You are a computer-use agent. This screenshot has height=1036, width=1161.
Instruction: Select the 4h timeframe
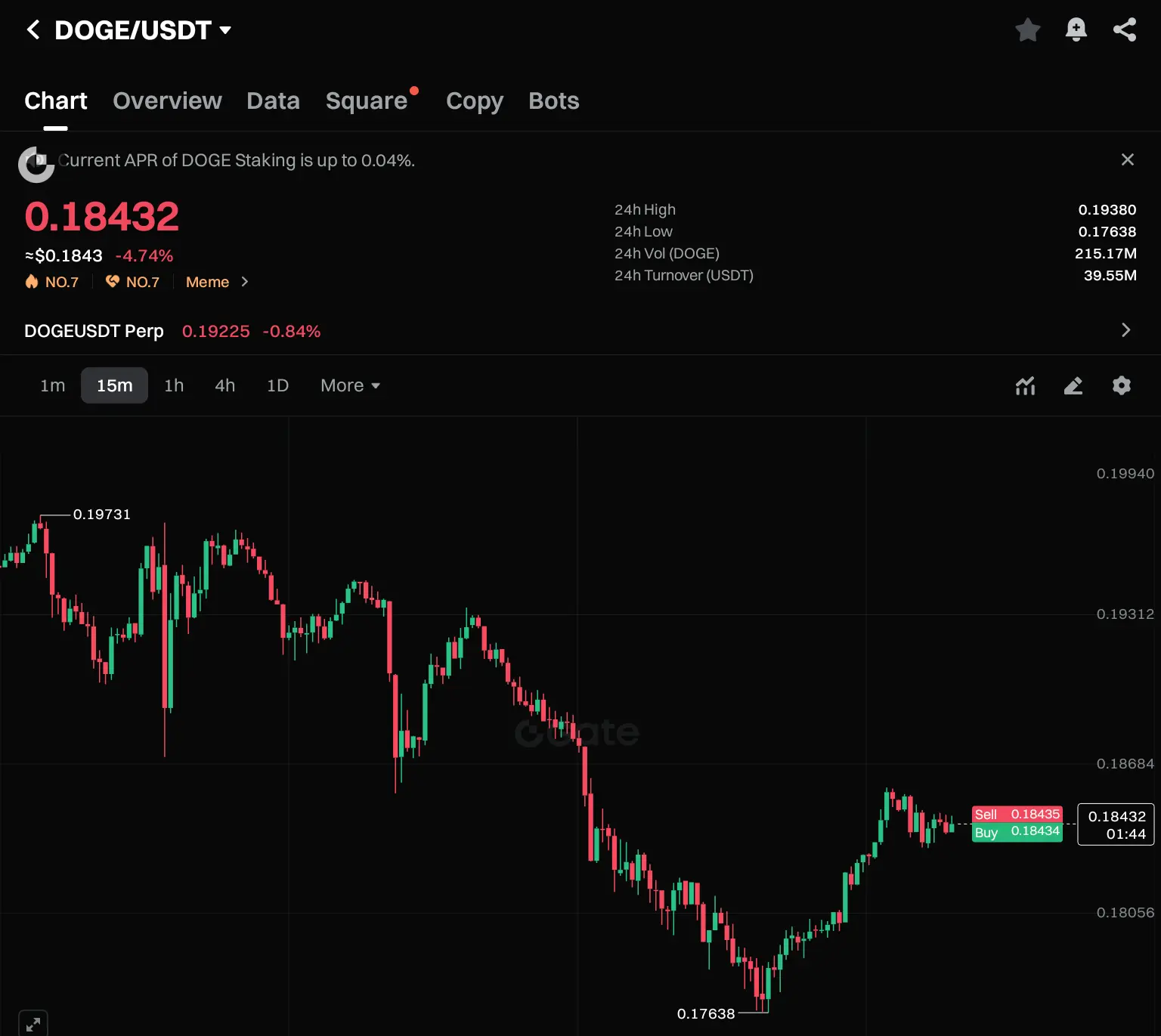[x=225, y=385]
